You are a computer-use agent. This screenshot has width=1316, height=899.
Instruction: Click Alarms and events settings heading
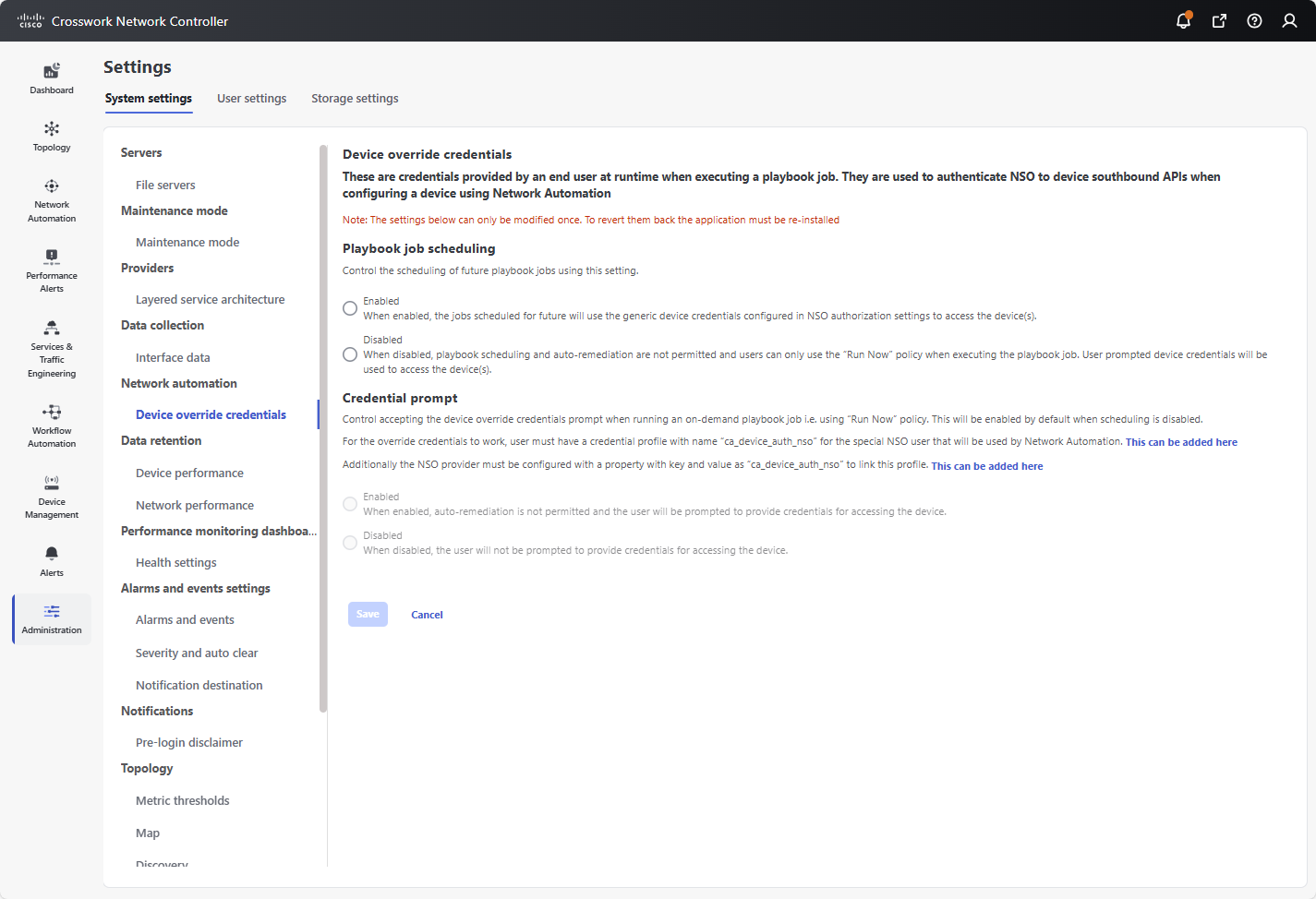pyautogui.click(x=196, y=588)
